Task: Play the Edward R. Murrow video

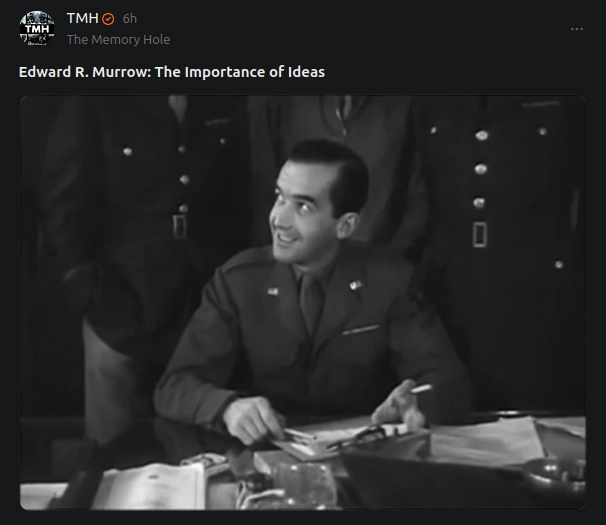Action: tap(303, 302)
